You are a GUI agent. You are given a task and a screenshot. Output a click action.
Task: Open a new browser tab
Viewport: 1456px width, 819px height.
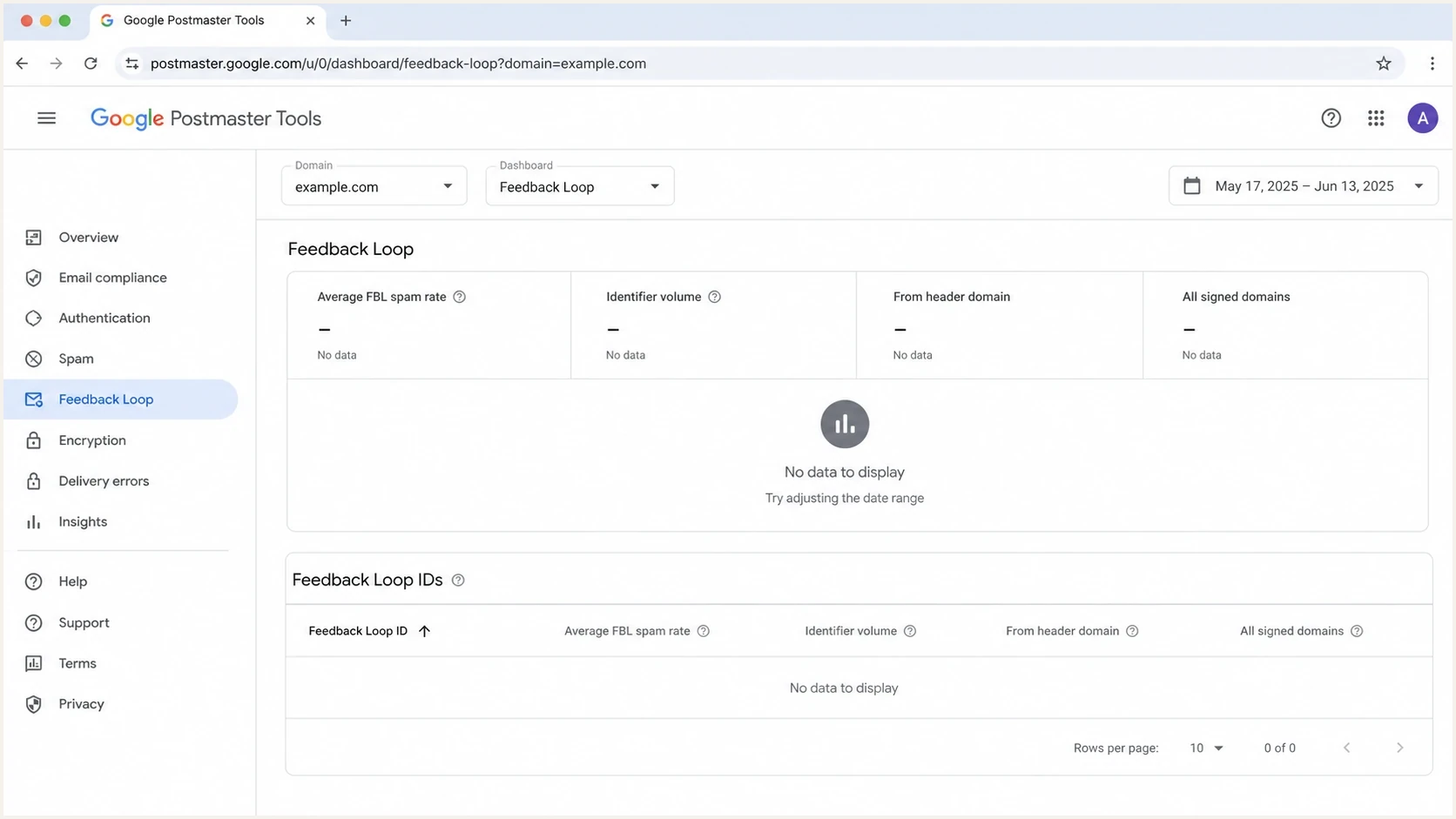(x=346, y=21)
